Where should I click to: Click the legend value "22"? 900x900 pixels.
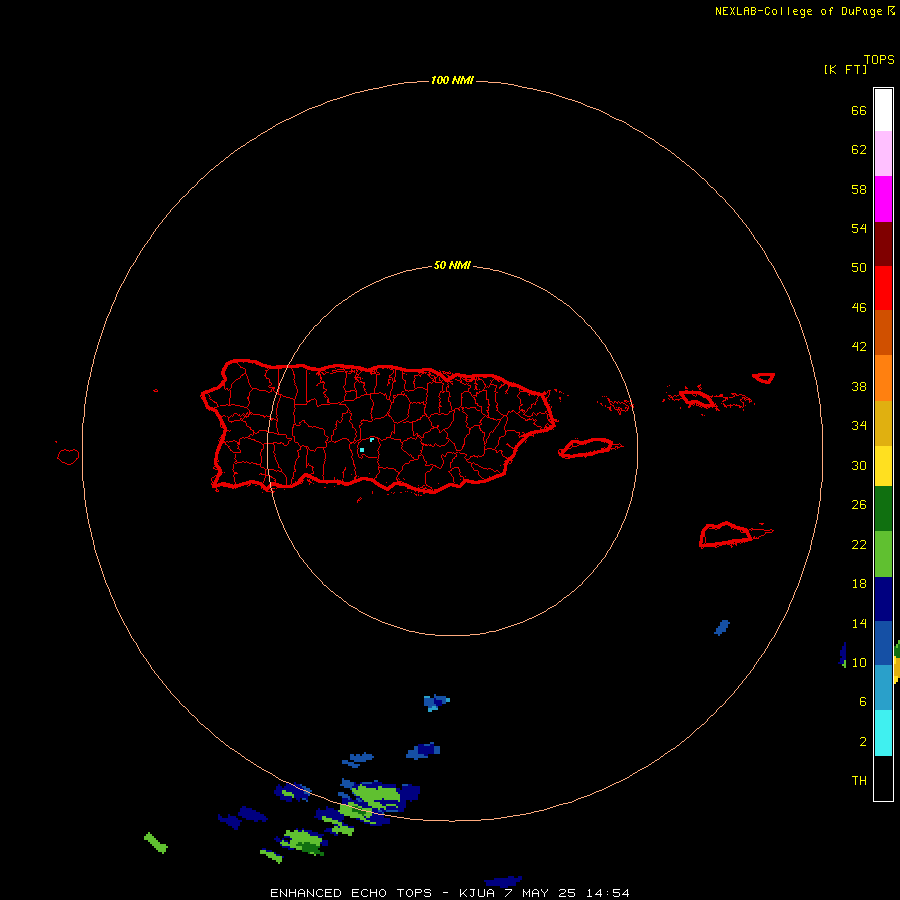point(859,545)
